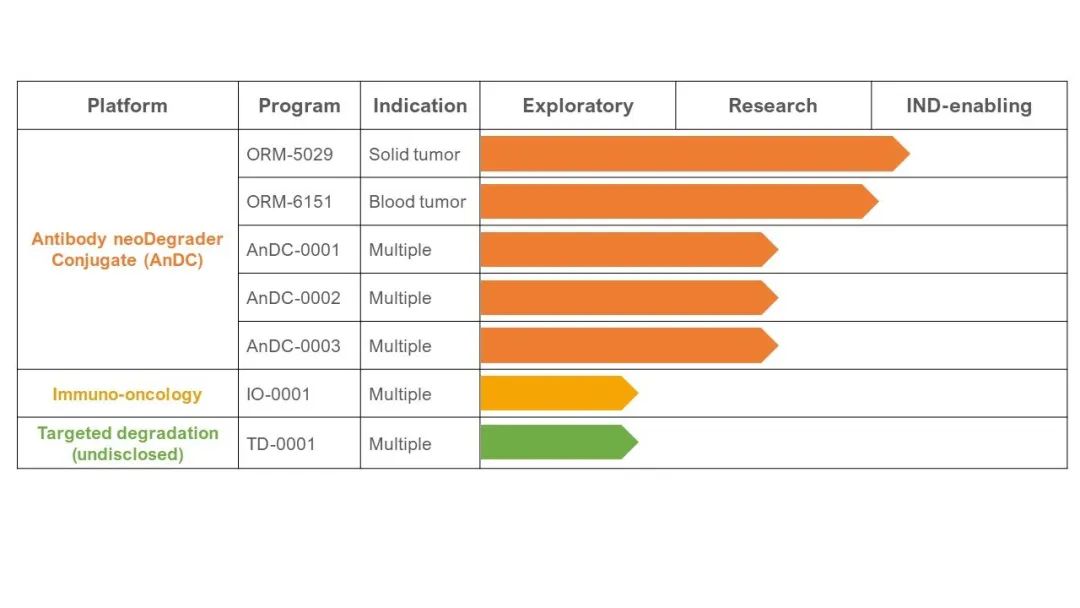The image size is (1080, 608).
Task: Select the TD-0001 program cell
Action: tap(299, 443)
